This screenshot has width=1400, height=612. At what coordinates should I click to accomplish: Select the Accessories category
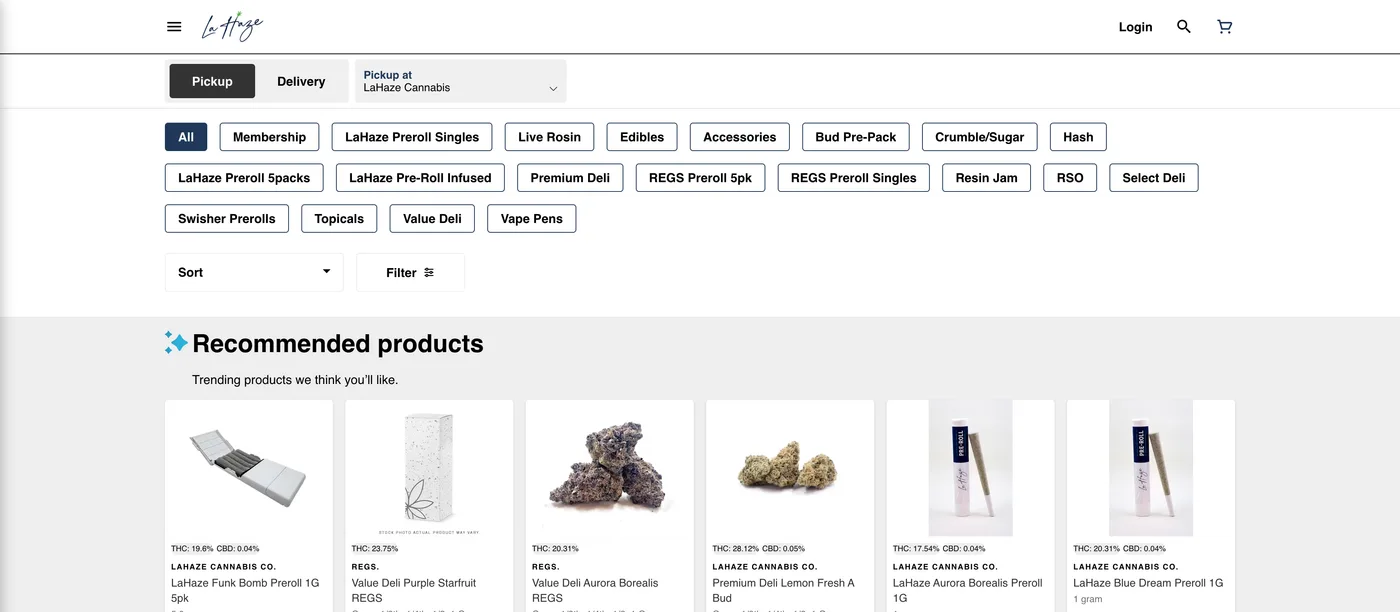tap(740, 137)
